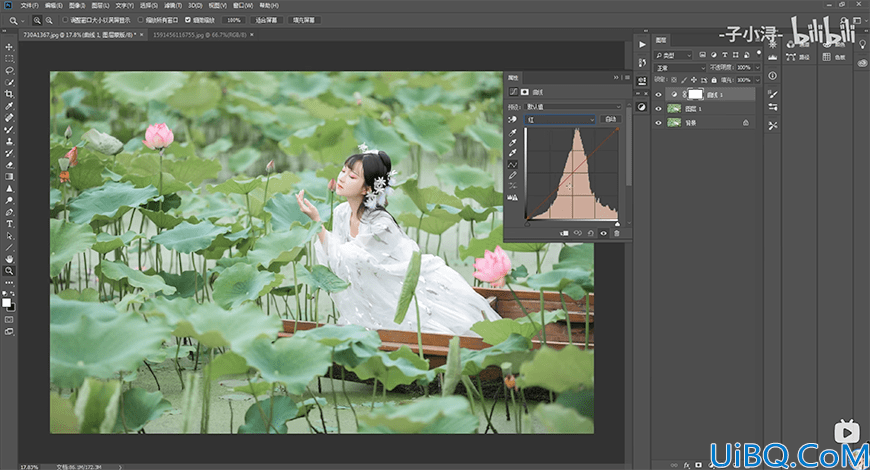The width and height of the screenshot is (870, 470).
Task: Open the Image menu
Action: [x=76, y=6]
